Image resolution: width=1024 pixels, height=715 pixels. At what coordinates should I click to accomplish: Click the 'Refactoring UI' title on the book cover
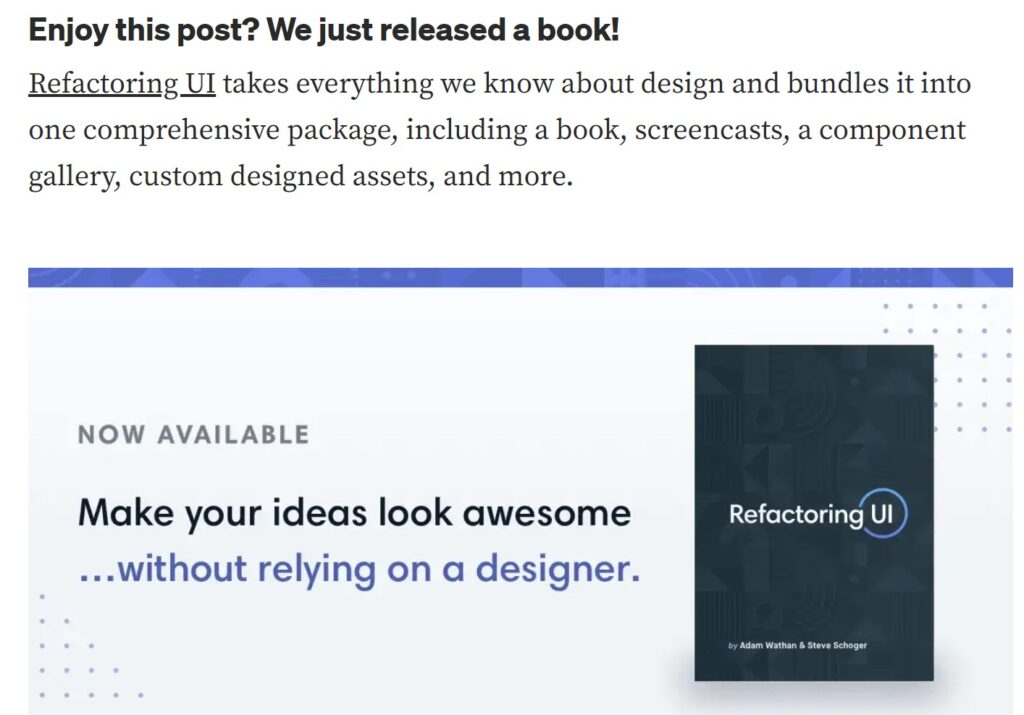(x=818, y=514)
